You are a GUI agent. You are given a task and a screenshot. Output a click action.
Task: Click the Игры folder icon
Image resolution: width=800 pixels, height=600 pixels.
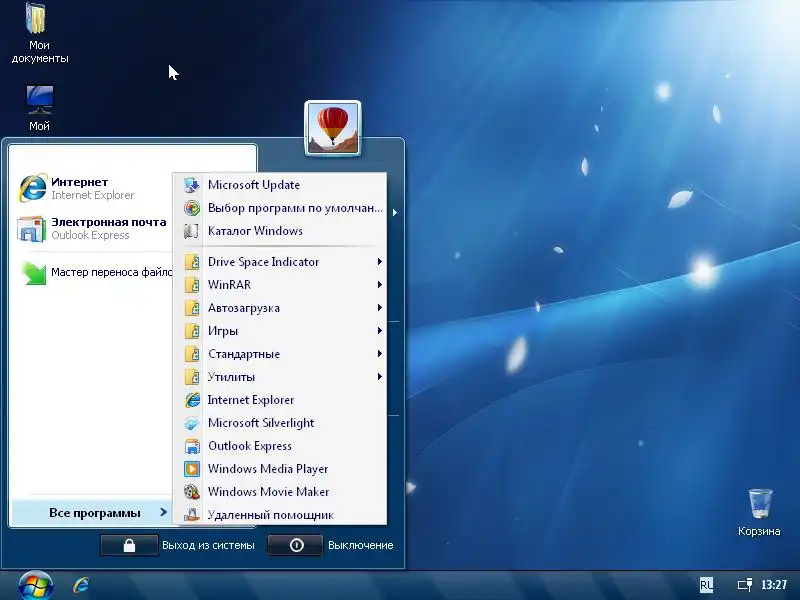[192, 331]
